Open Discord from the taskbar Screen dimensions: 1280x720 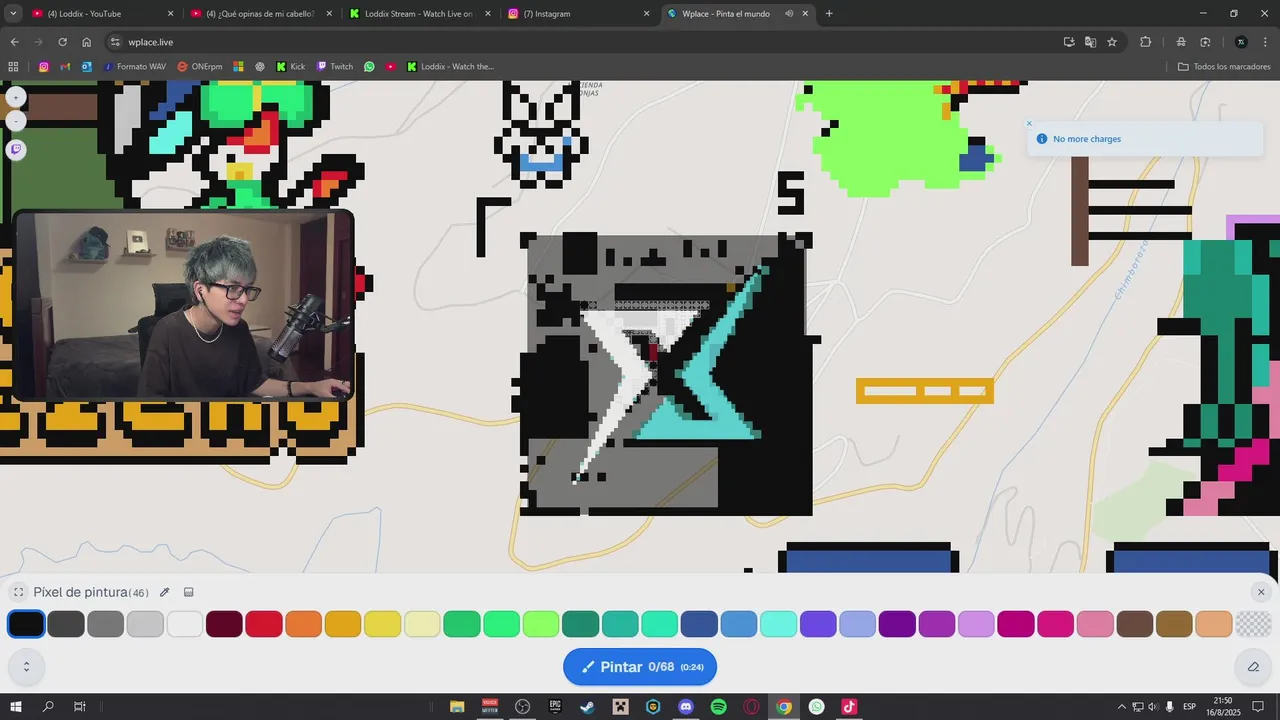tap(686, 707)
